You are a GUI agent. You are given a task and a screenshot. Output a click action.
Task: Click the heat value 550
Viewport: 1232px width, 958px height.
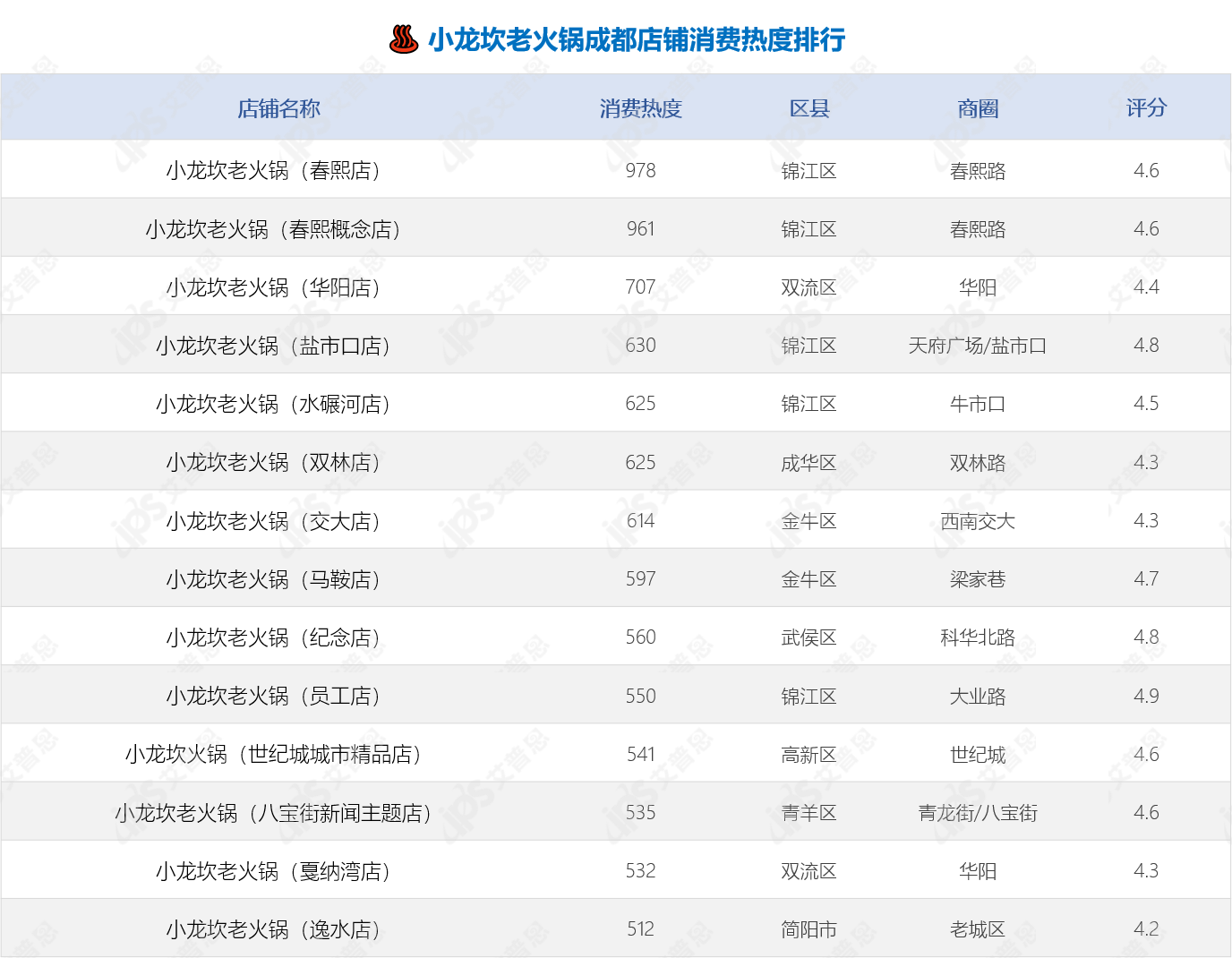[x=641, y=696]
